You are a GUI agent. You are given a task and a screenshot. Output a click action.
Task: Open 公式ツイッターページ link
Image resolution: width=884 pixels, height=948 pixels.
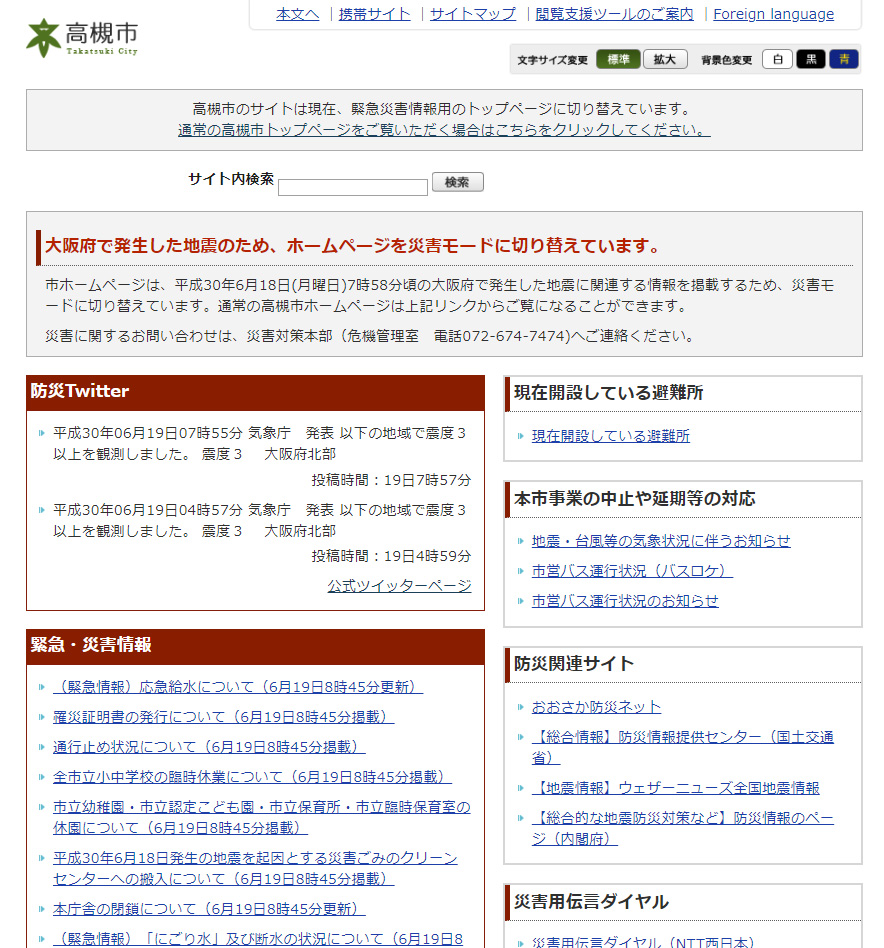click(399, 586)
